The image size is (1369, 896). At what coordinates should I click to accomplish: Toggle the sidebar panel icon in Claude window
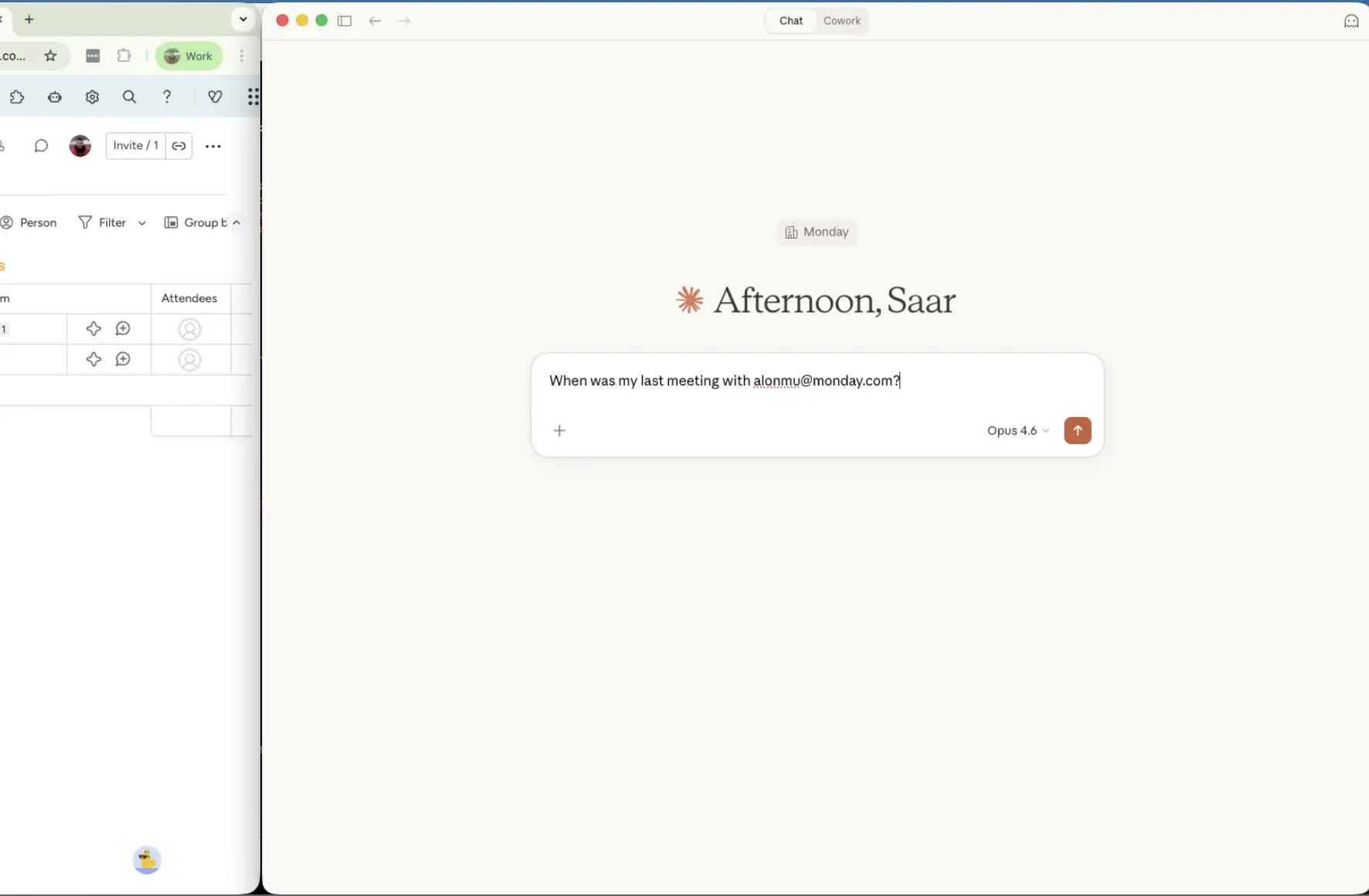(x=345, y=21)
